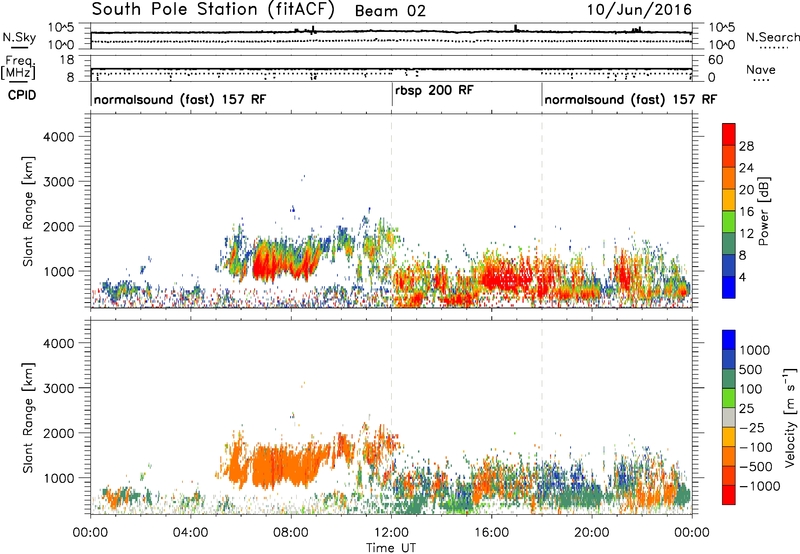Click the "20:00" time axis label
The height and width of the screenshot is (554, 800).
592,533
